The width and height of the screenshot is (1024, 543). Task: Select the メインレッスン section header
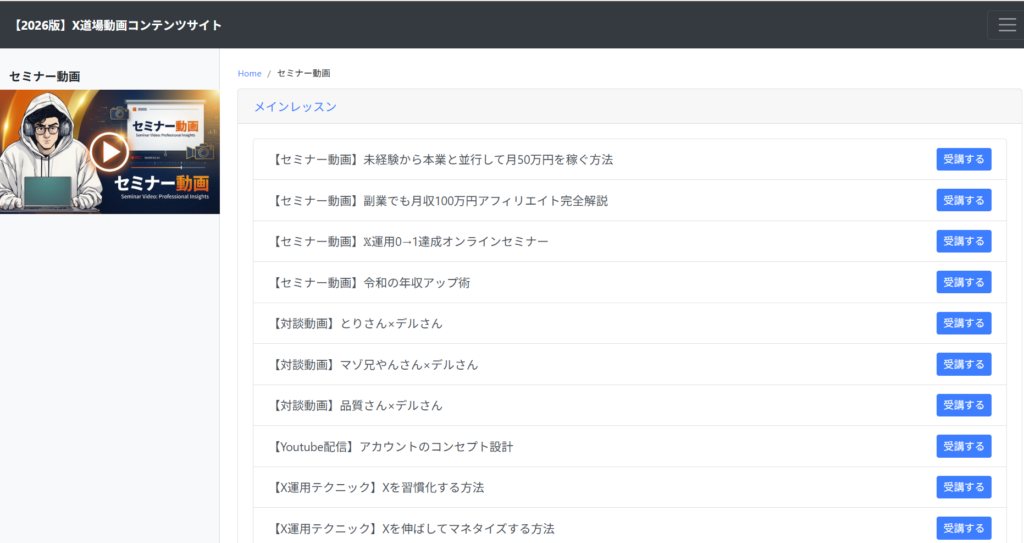(x=295, y=107)
